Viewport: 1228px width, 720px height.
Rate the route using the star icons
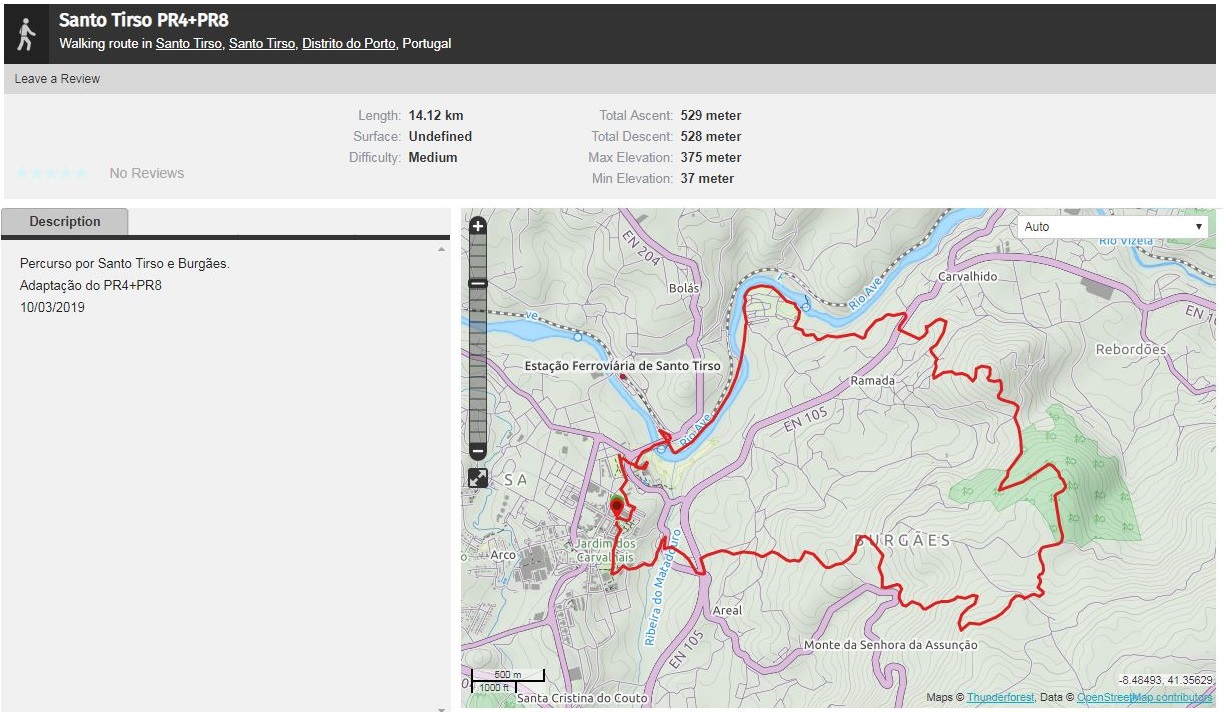[53, 173]
